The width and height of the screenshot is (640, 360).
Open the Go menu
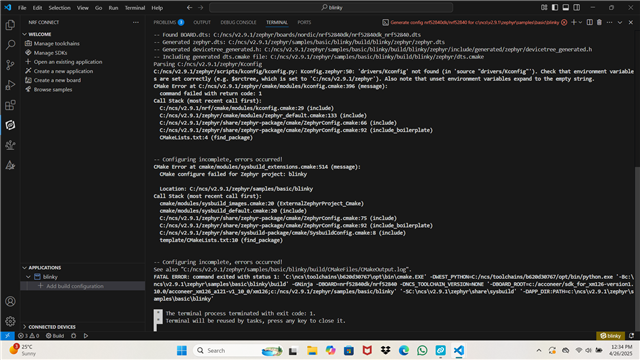(98, 8)
